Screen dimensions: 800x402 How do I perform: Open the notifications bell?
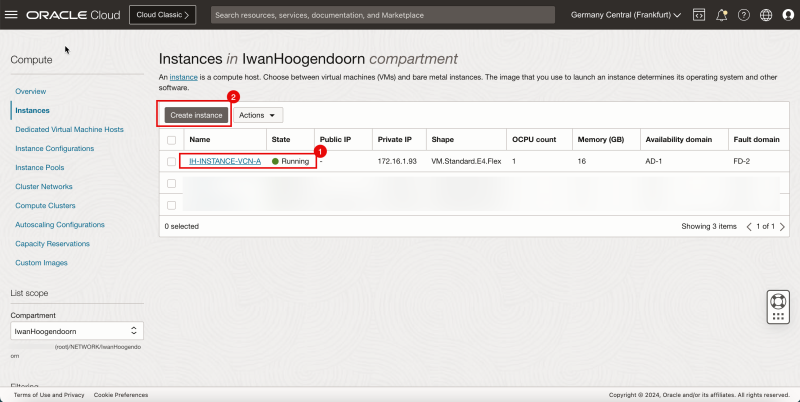pos(721,15)
